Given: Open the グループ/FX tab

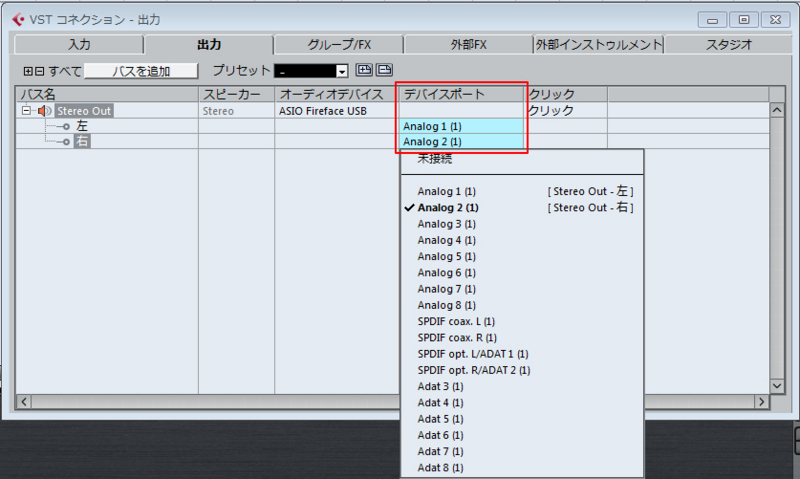Looking at the screenshot, I should tap(339, 45).
